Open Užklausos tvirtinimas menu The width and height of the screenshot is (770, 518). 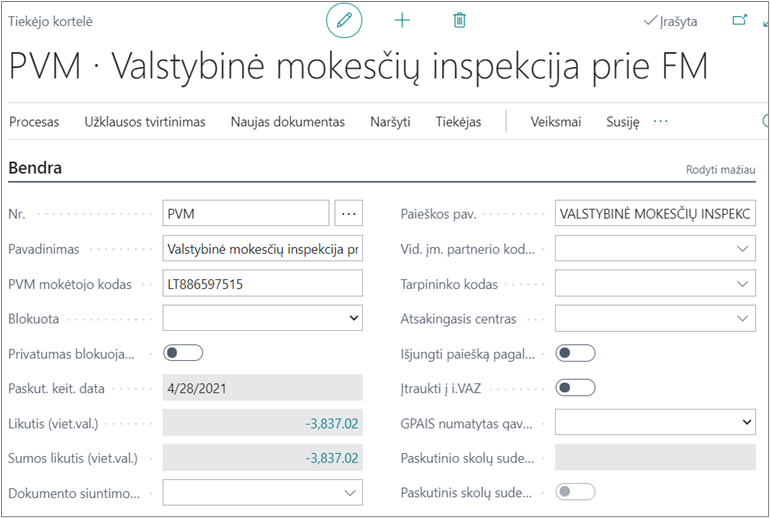(x=145, y=122)
